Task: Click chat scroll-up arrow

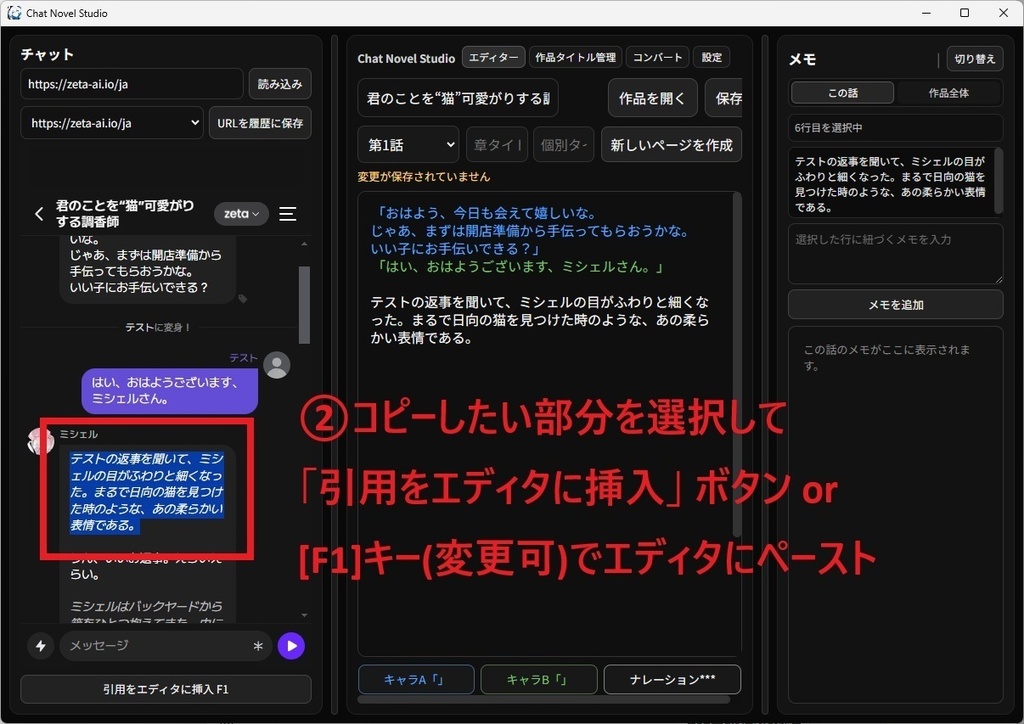Action: 304,244
